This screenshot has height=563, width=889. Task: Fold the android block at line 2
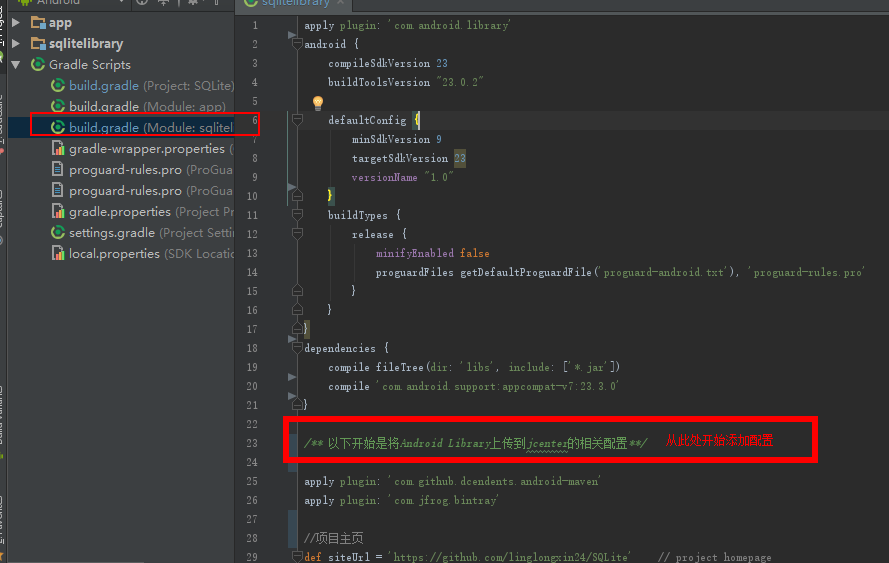(x=297, y=44)
